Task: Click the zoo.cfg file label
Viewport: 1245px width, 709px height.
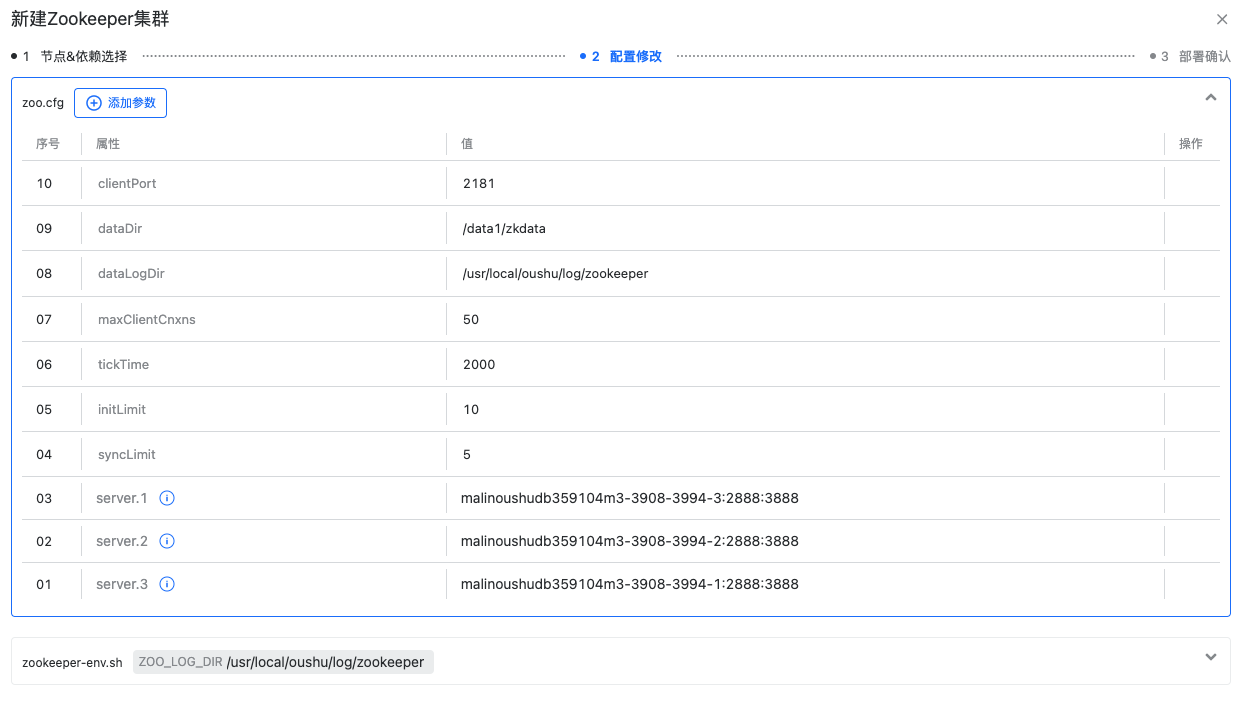Action: pyautogui.click(x=43, y=103)
